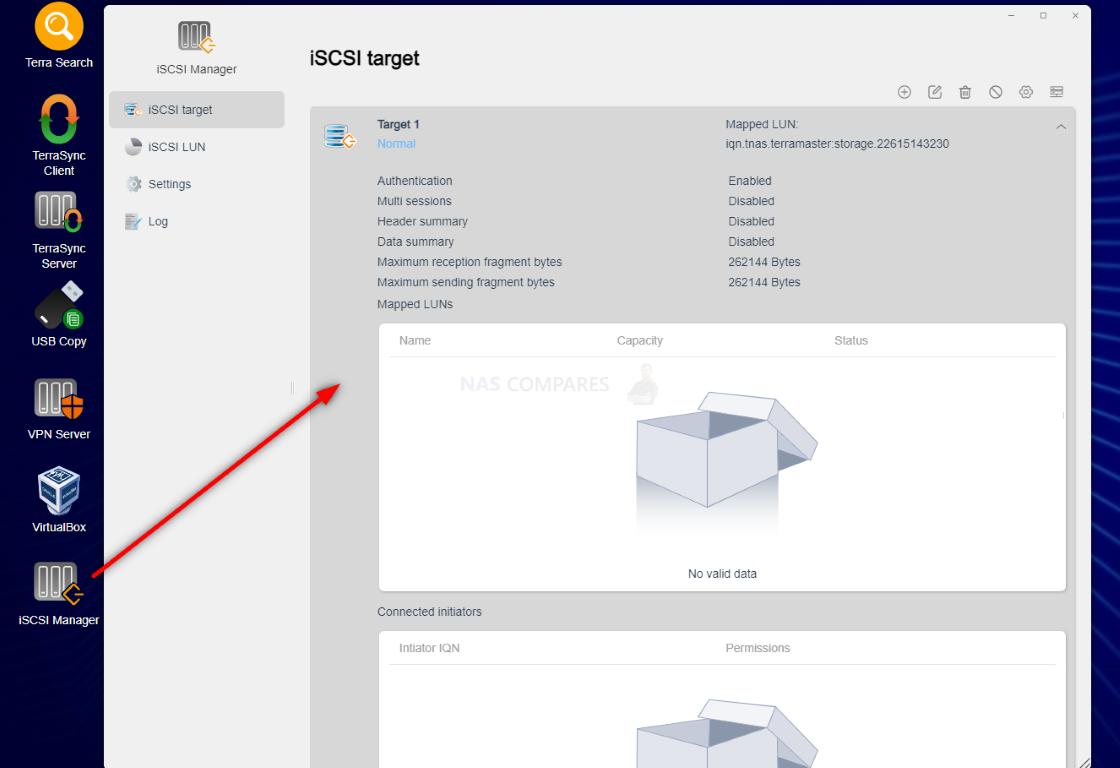The height and width of the screenshot is (768, 1120).
Task: Open the iSCSI LUN section
Action: click(x=196, y=146)
